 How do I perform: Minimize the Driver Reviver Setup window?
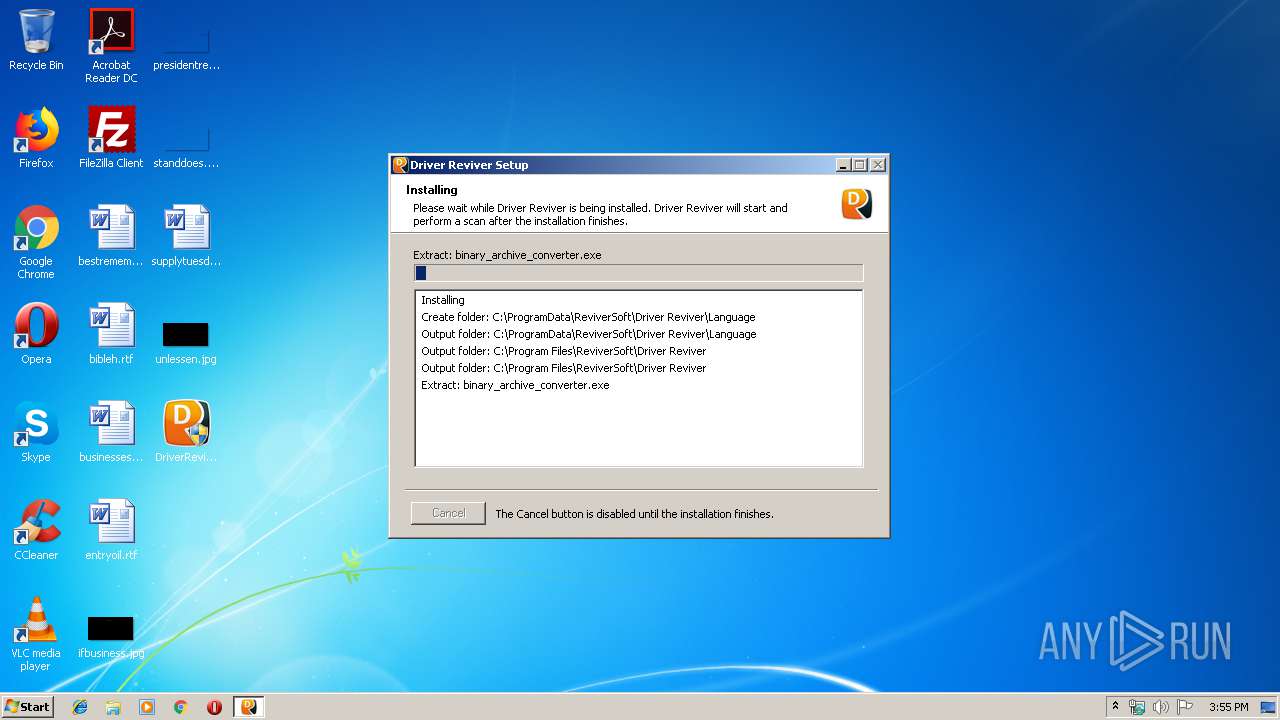[843, 165]
